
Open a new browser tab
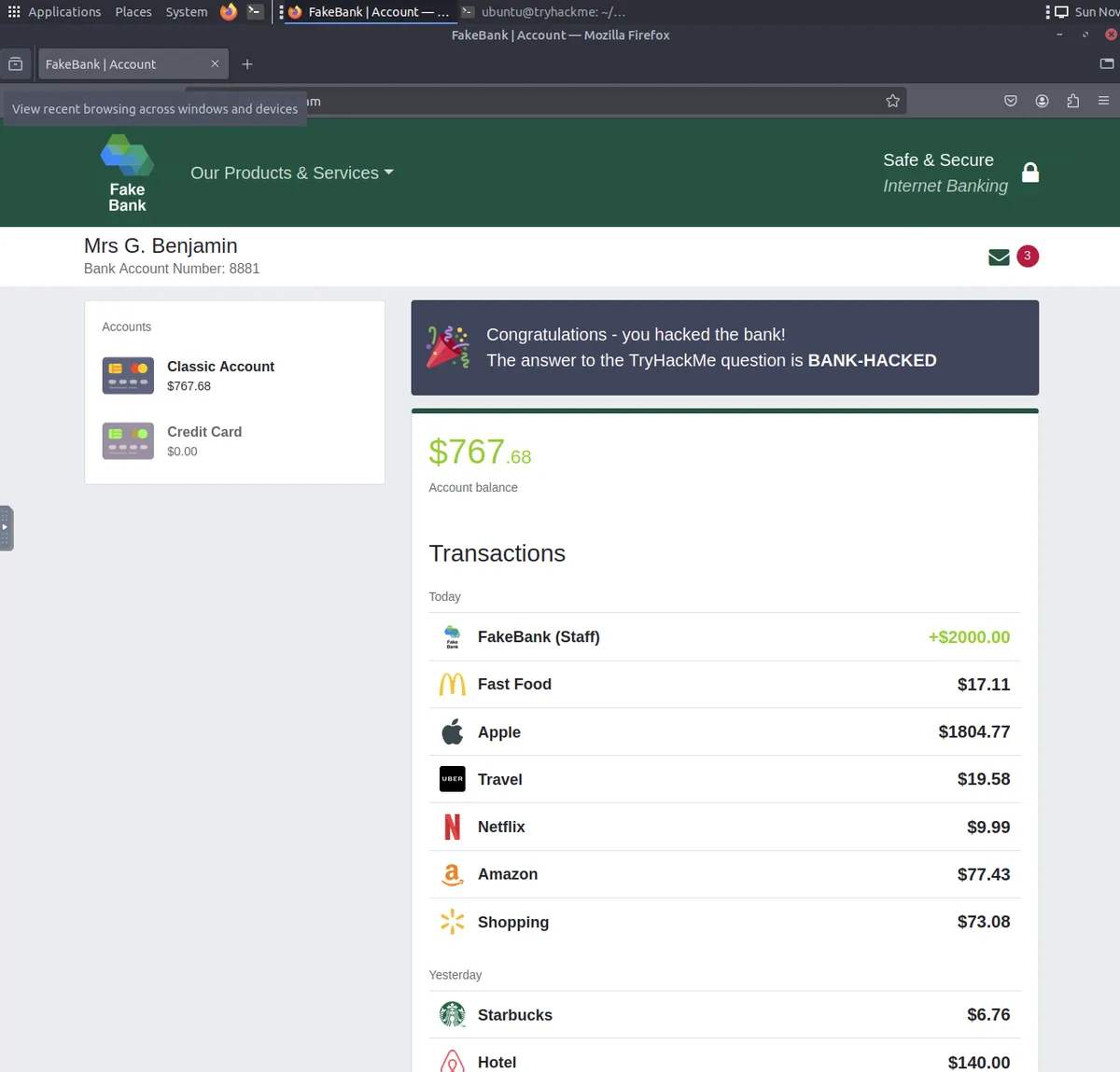pos(246,63)
